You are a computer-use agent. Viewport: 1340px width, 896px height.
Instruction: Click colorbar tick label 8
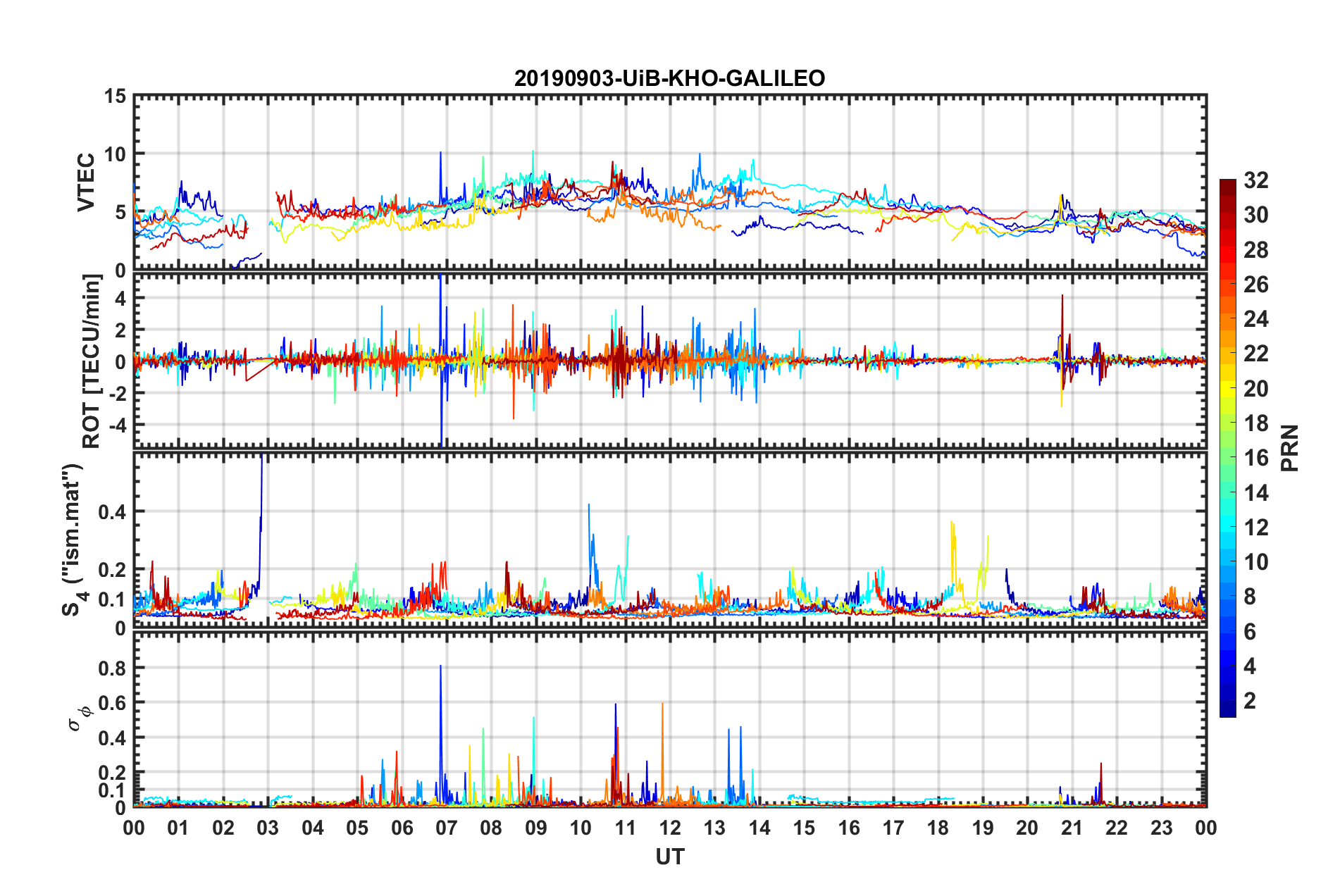(1250, 597)
